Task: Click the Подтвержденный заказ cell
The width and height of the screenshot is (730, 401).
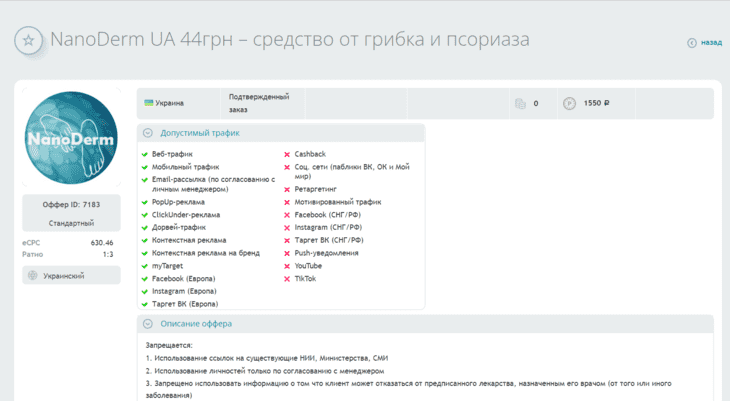Action: 263,103
